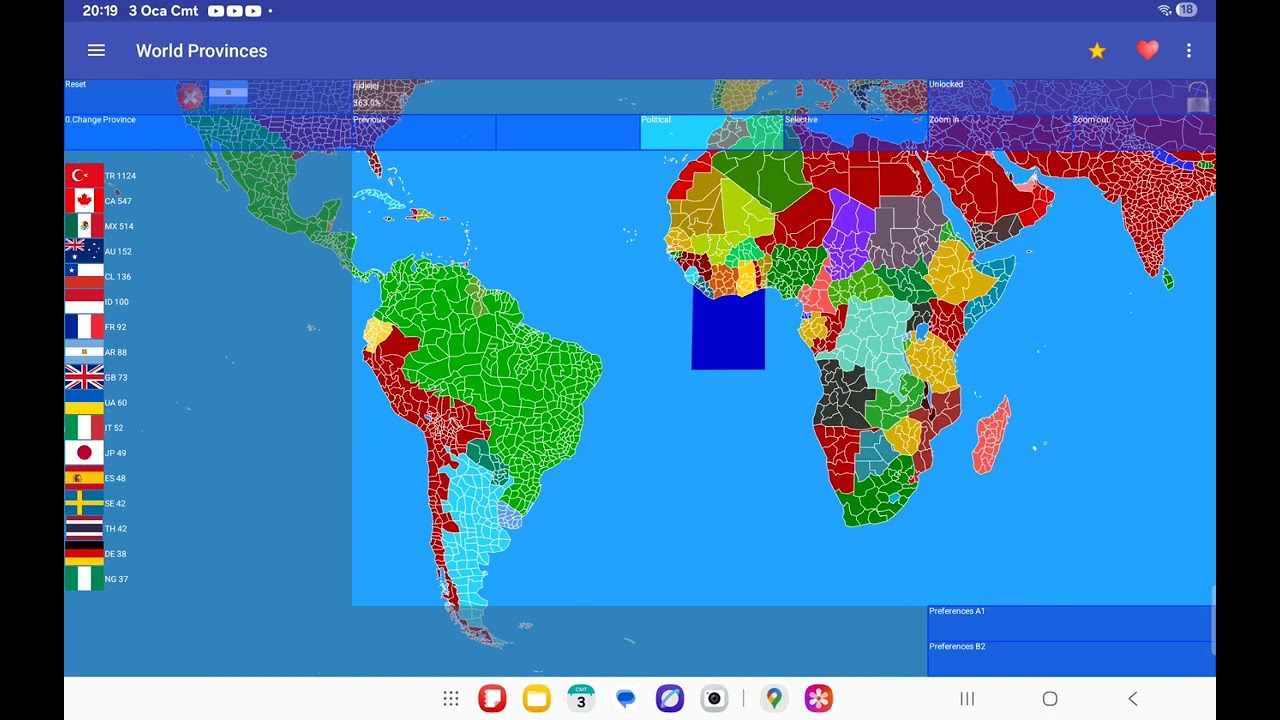This screenshot has height=720, width=1280.
Task: Select the Japan flag in the ranking list
Action: tap(84, 453)
